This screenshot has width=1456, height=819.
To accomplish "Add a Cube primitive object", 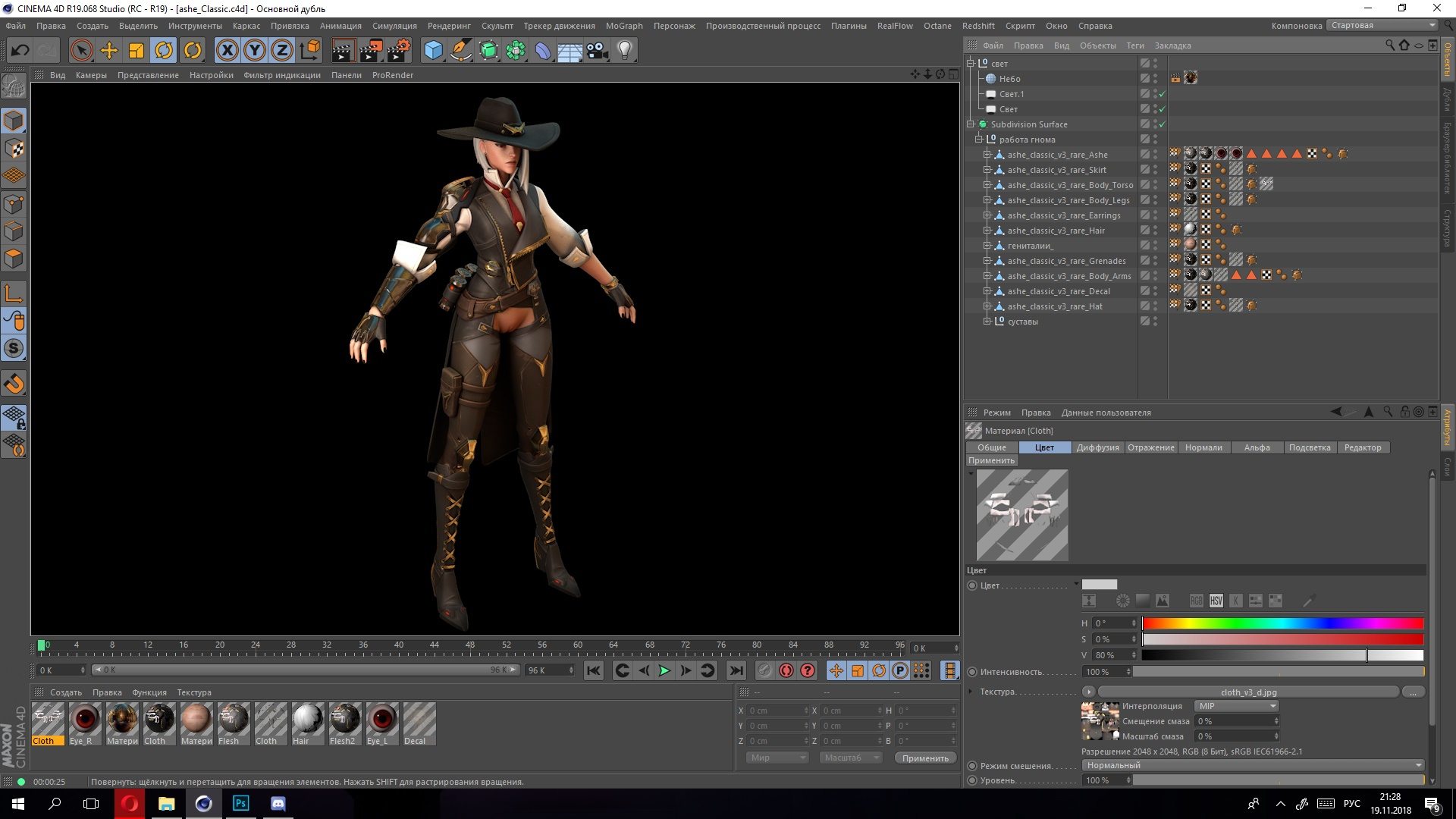I will [x=433, y=51].
